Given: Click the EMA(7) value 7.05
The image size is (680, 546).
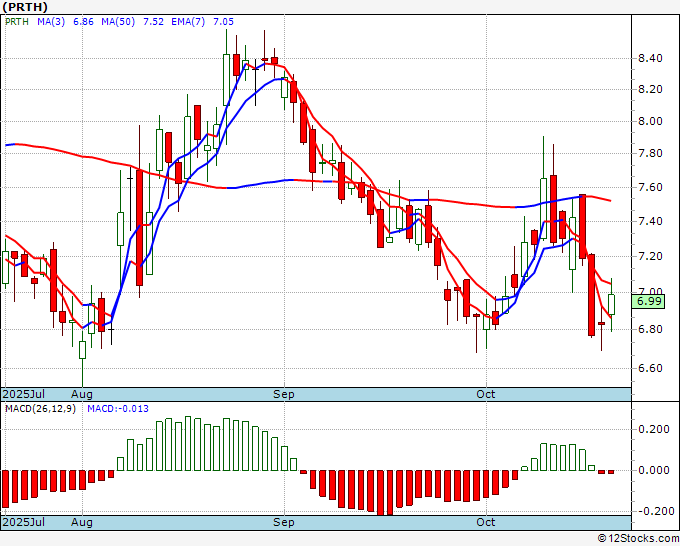Looking at the screenshot, I should (x=223, y=22).
